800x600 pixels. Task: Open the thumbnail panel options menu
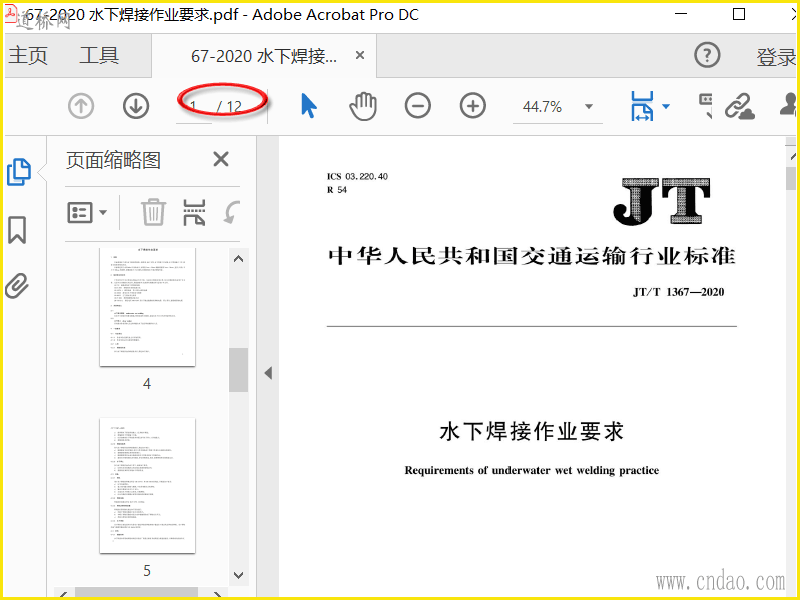pyautogui.click(x=87, y=212)
